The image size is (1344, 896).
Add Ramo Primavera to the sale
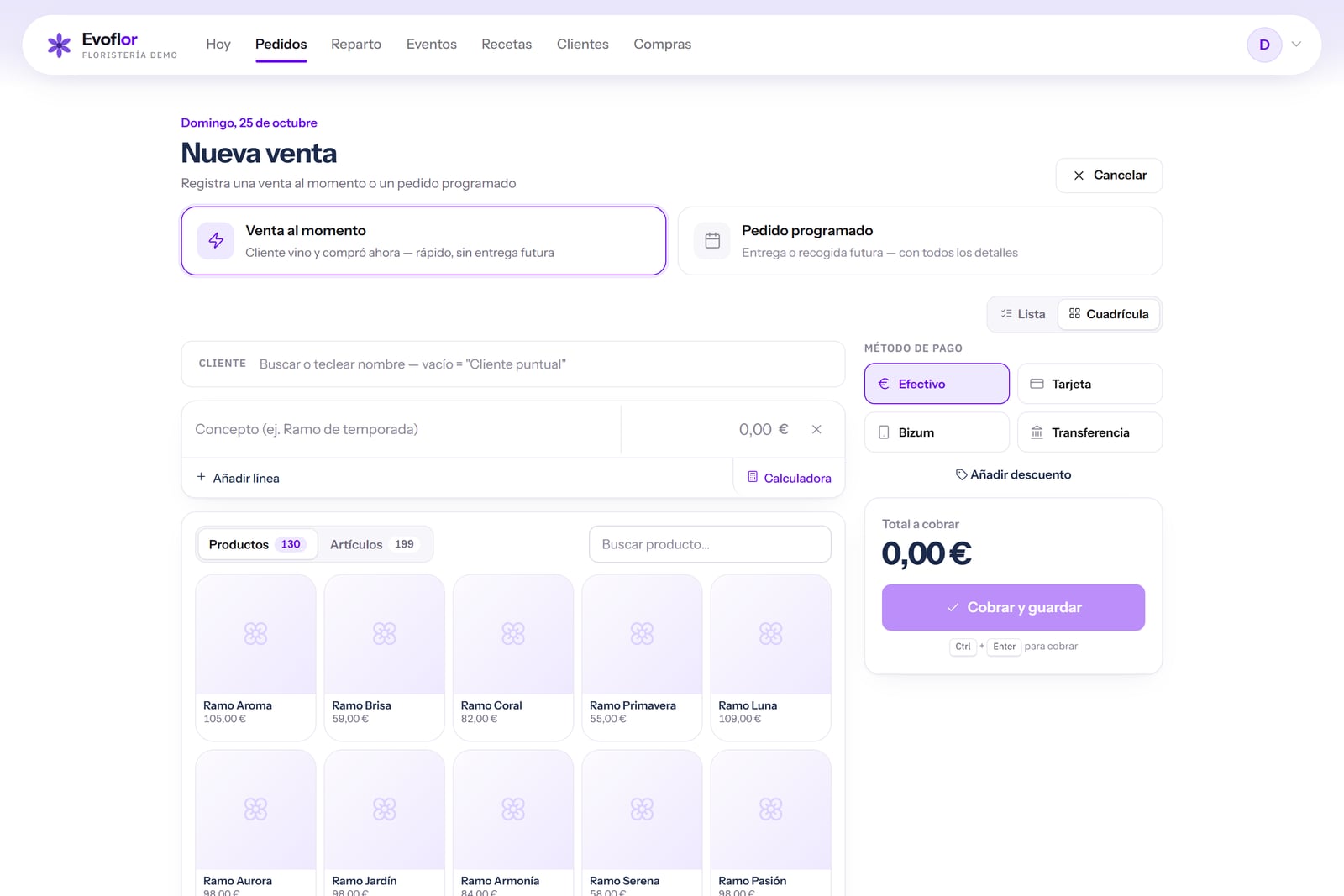pos(642,658)
